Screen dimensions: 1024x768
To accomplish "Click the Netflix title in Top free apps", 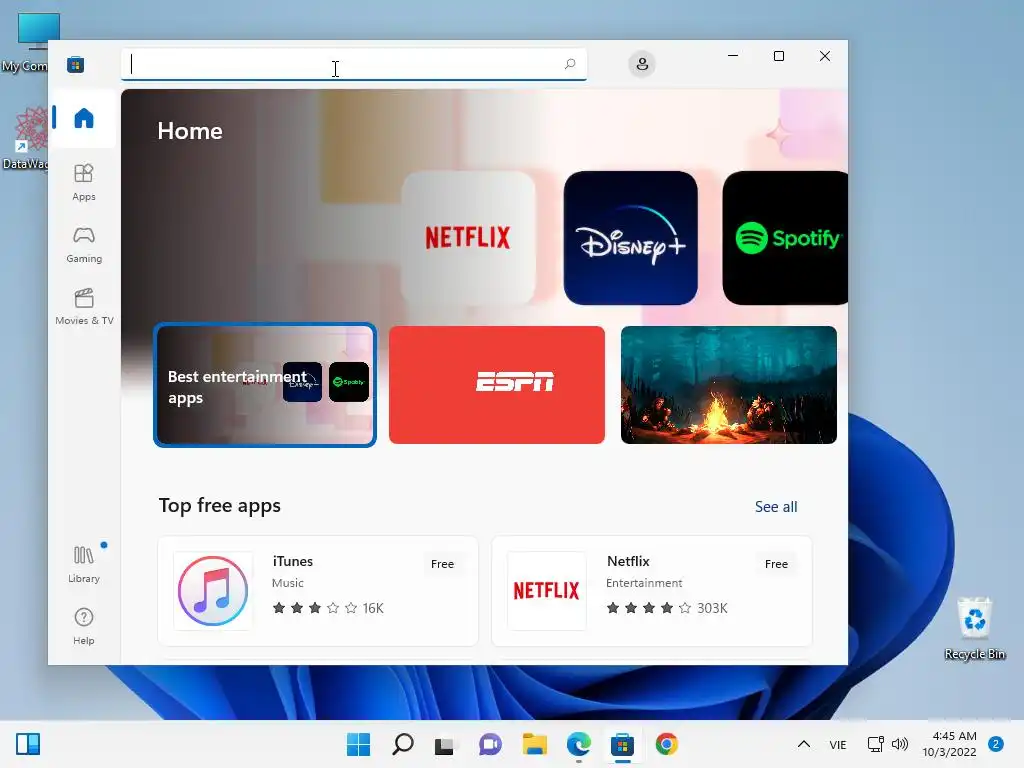I will [x=628, y=561].
